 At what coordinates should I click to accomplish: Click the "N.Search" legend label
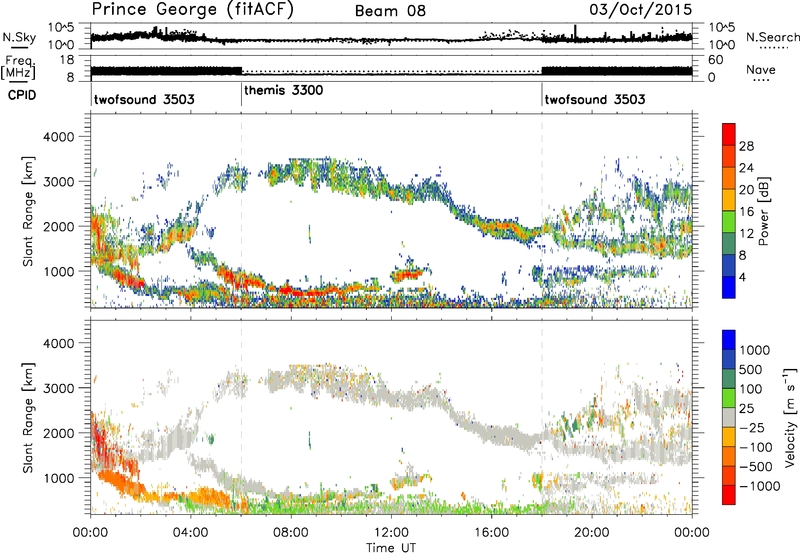772,37
